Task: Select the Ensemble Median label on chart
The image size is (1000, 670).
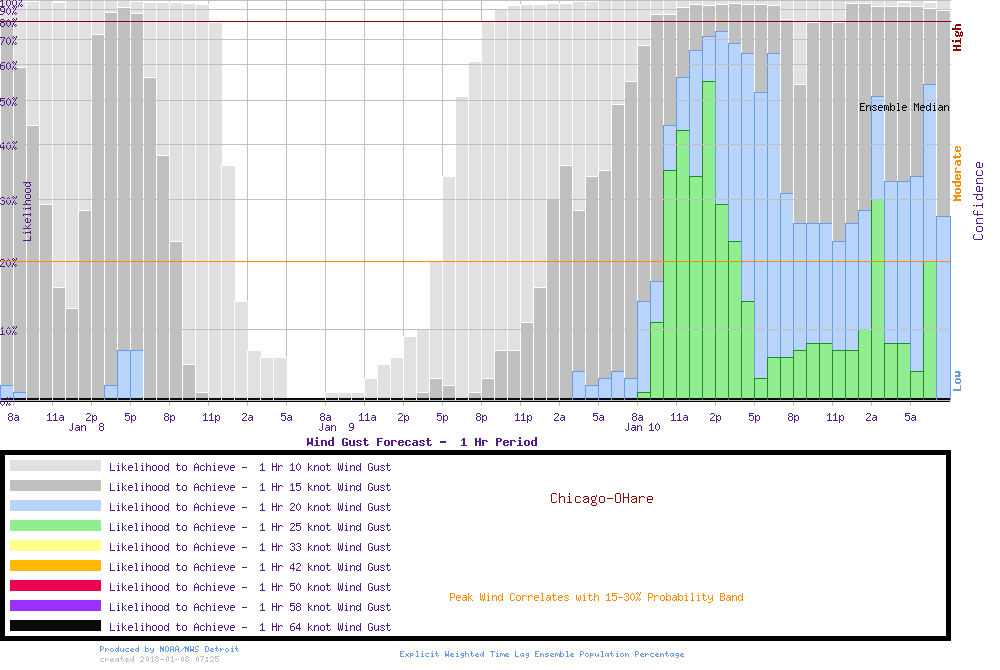Action: pyautogui.click(x=904, y=107)
